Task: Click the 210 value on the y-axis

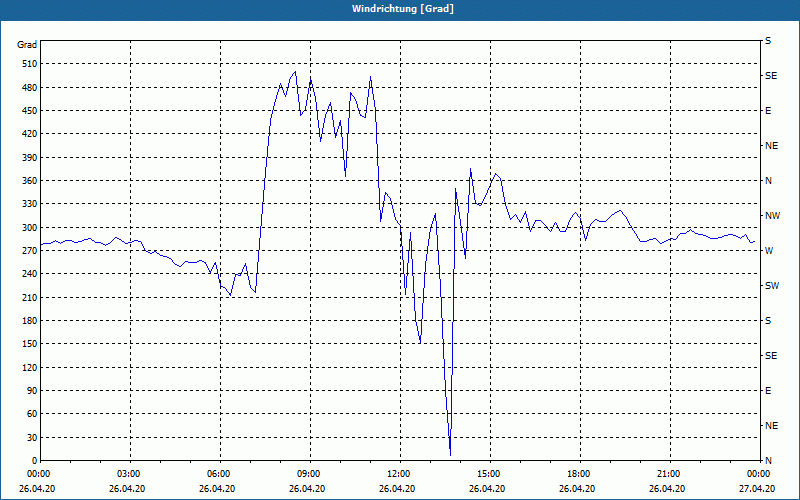Action: (30, 297)
